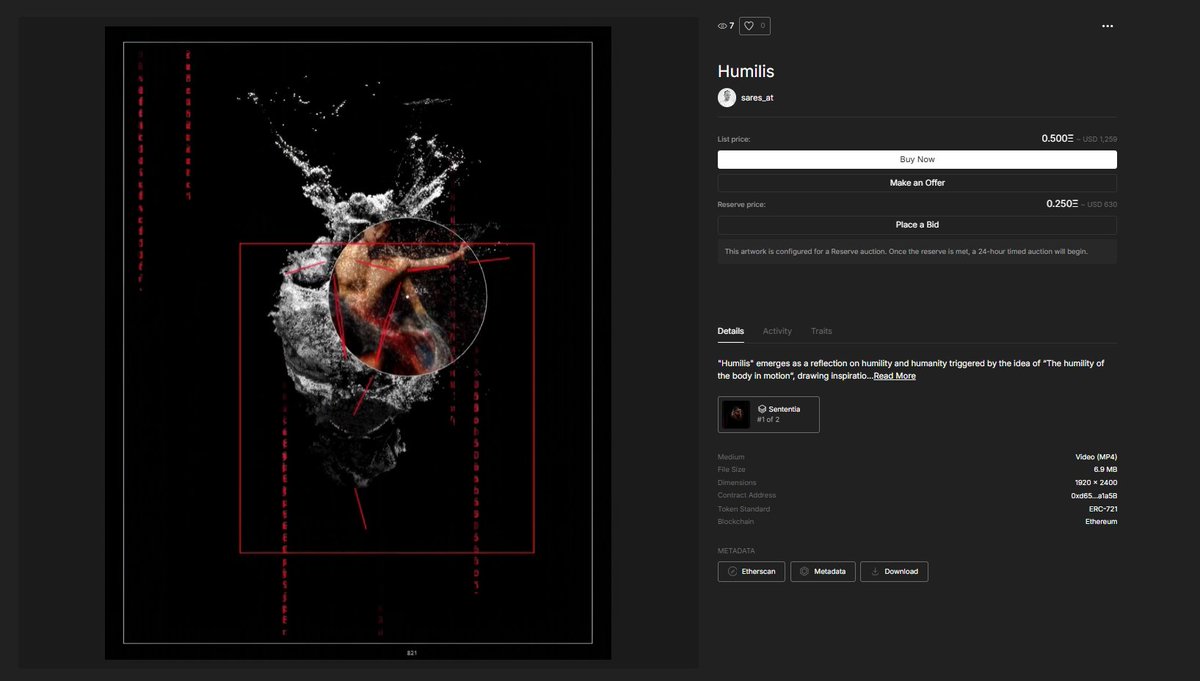The width and height of the screenshot is (1200, 681).
Task: Click the Make an Offer button
Action: coord(917,183)
